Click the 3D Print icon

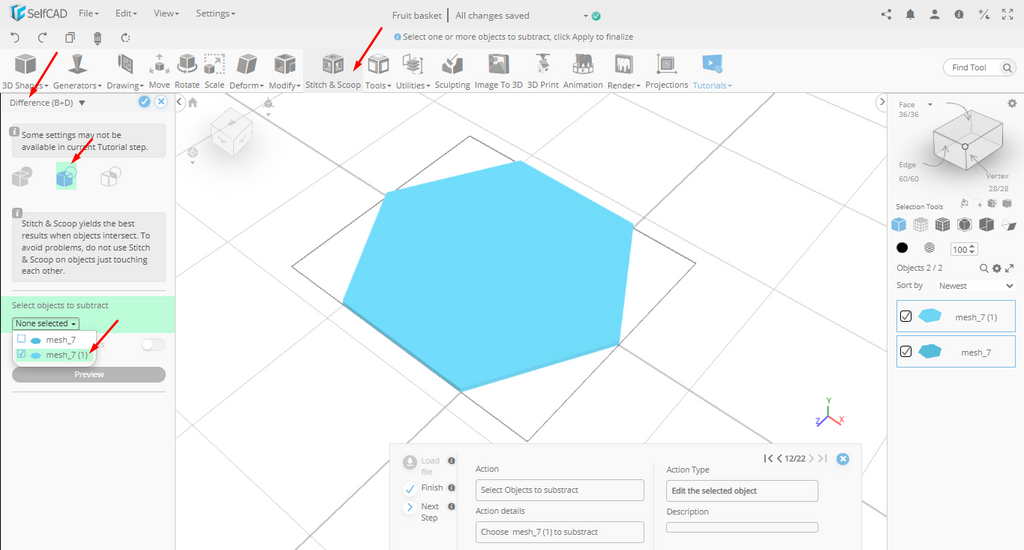point(543,70)
